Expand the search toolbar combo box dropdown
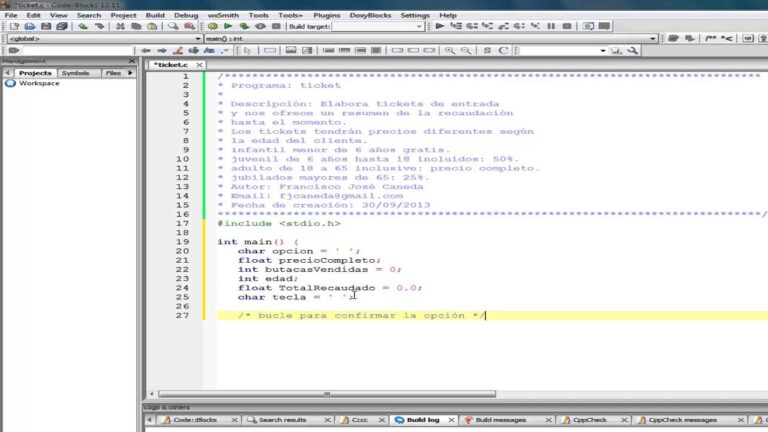This screenshot has height=432, width=768. point(602,50)
